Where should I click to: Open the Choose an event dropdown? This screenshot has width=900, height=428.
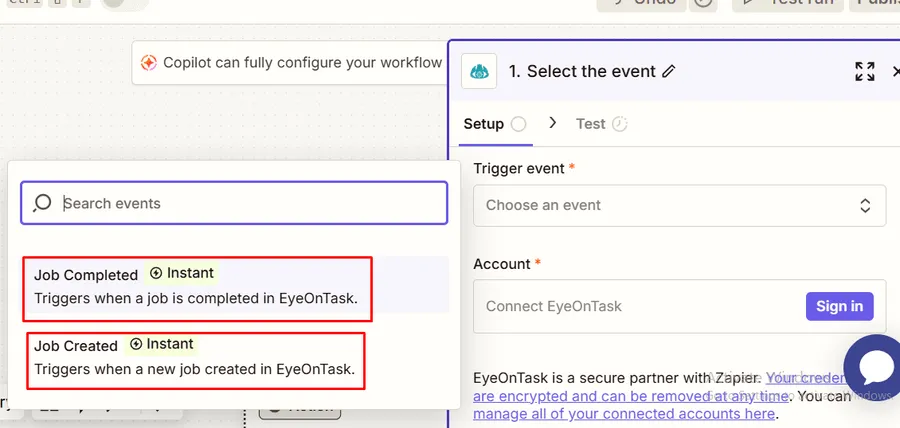coord(679,205)
